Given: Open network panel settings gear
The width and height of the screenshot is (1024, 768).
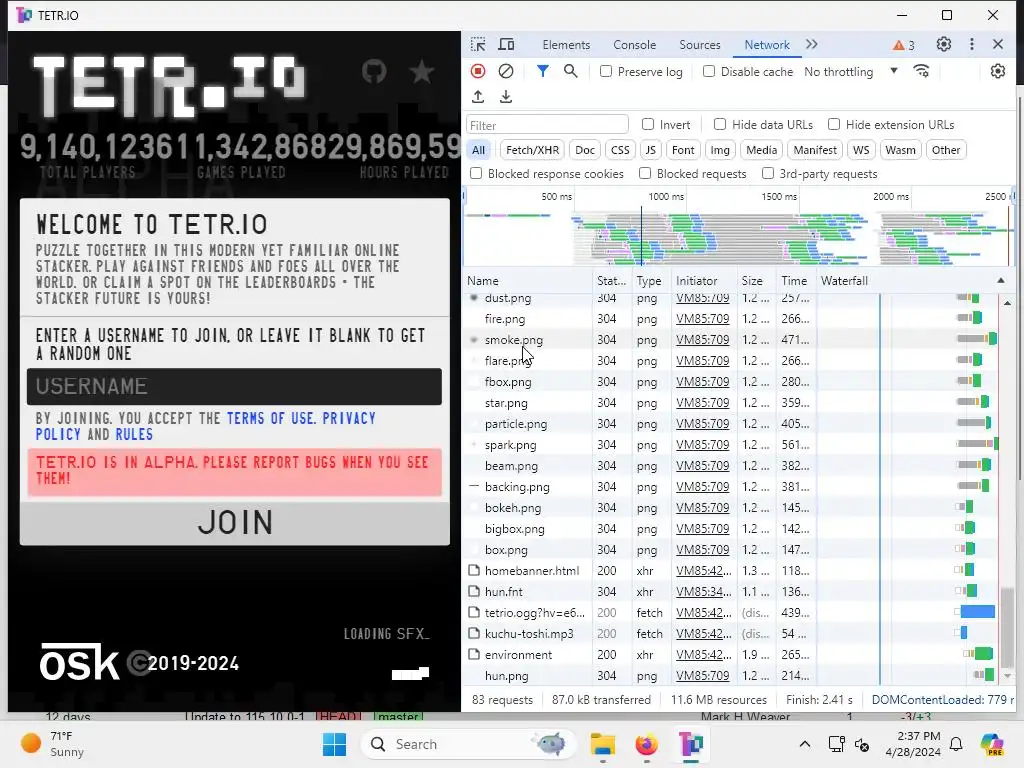Looking at the screenshot, I should [x=997, y=71].
